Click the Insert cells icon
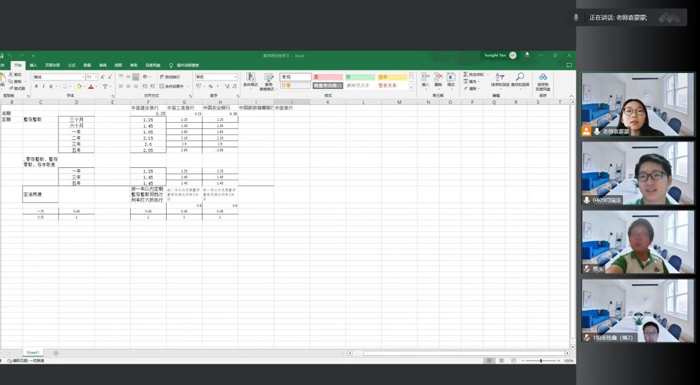Viewport: 700px width, 385px height. [425, 80]
